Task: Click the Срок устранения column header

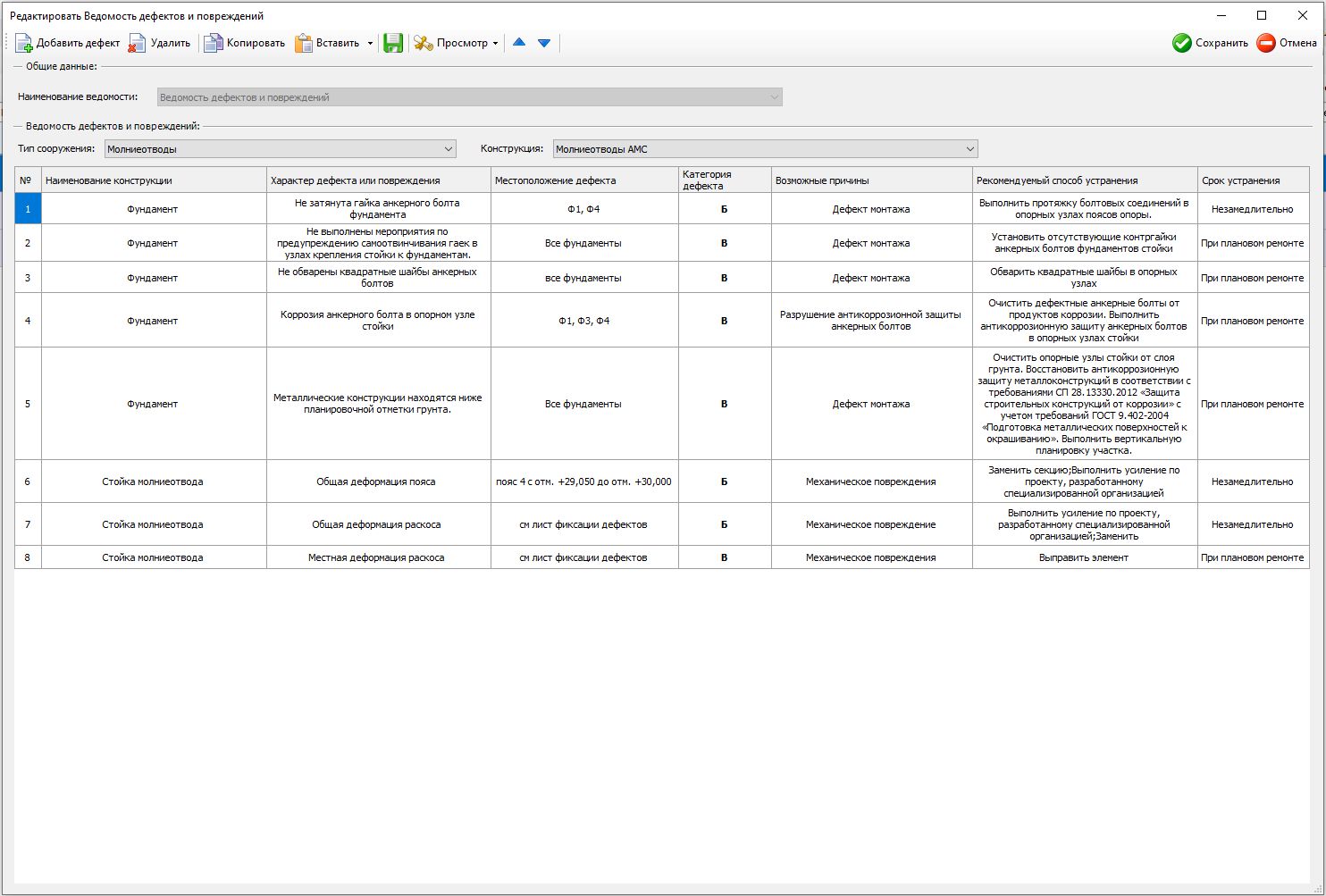Action: click(1253, 180)
